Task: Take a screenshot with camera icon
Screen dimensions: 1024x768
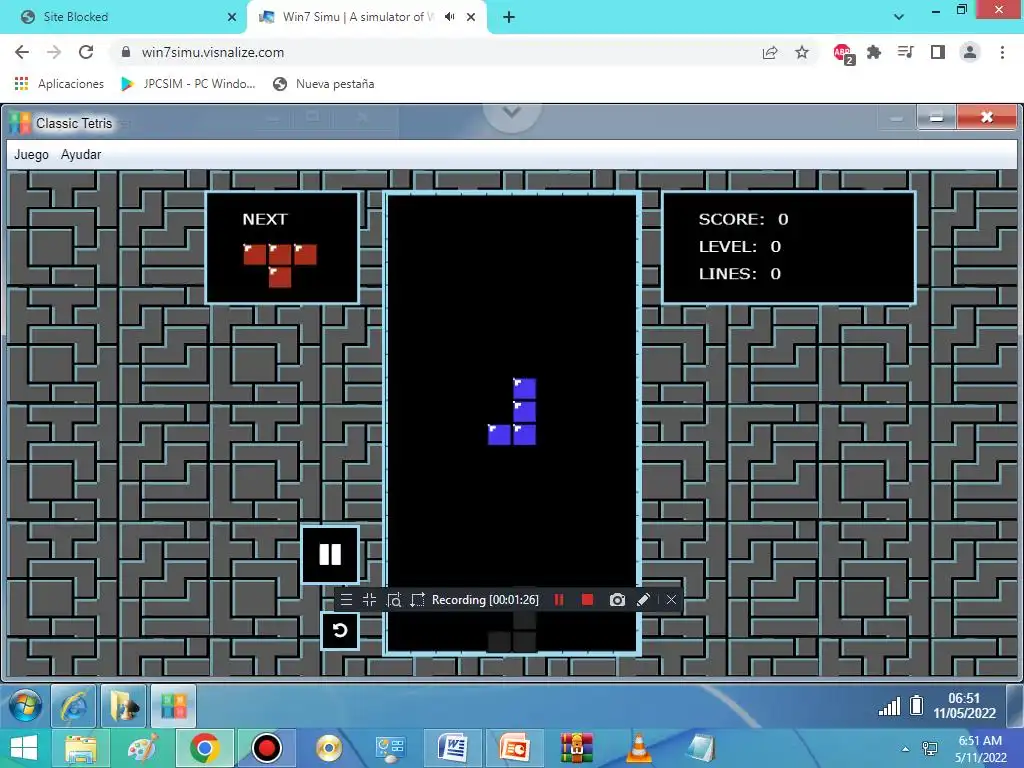Action: pyautogui.click(x=617, y=600)
